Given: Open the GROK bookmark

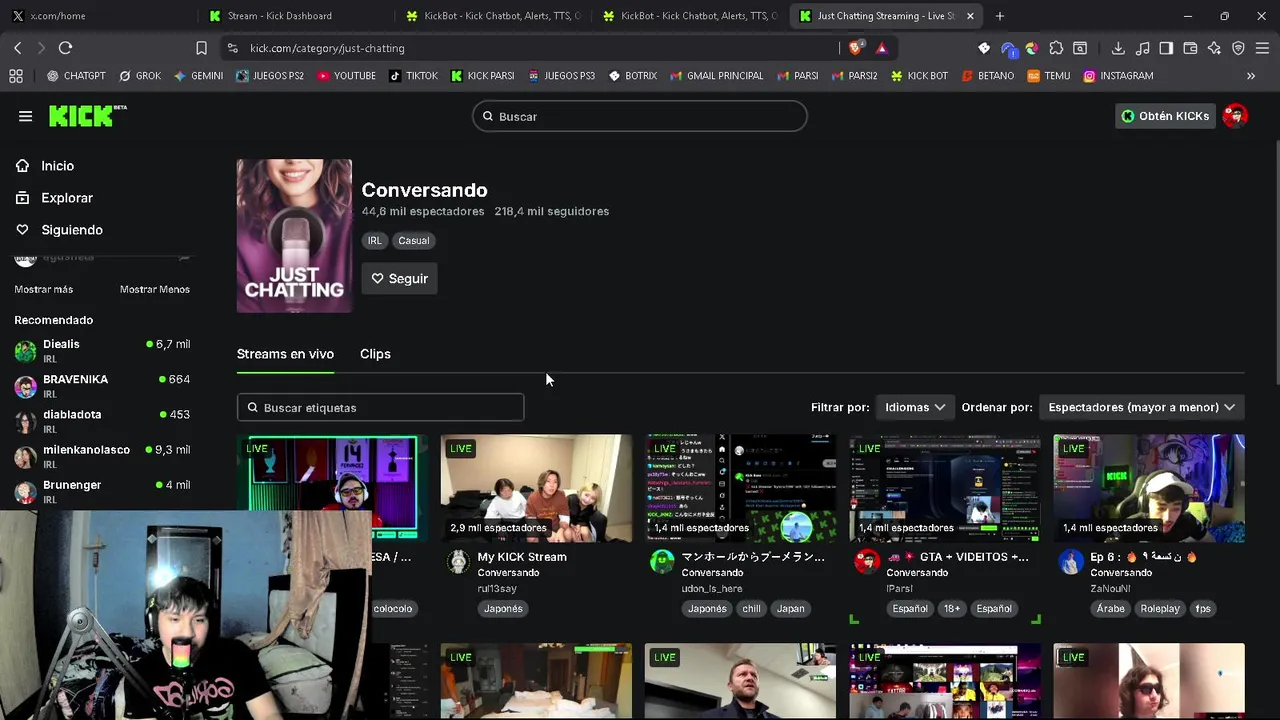Looking at the screenshot, I should (139, 76).
